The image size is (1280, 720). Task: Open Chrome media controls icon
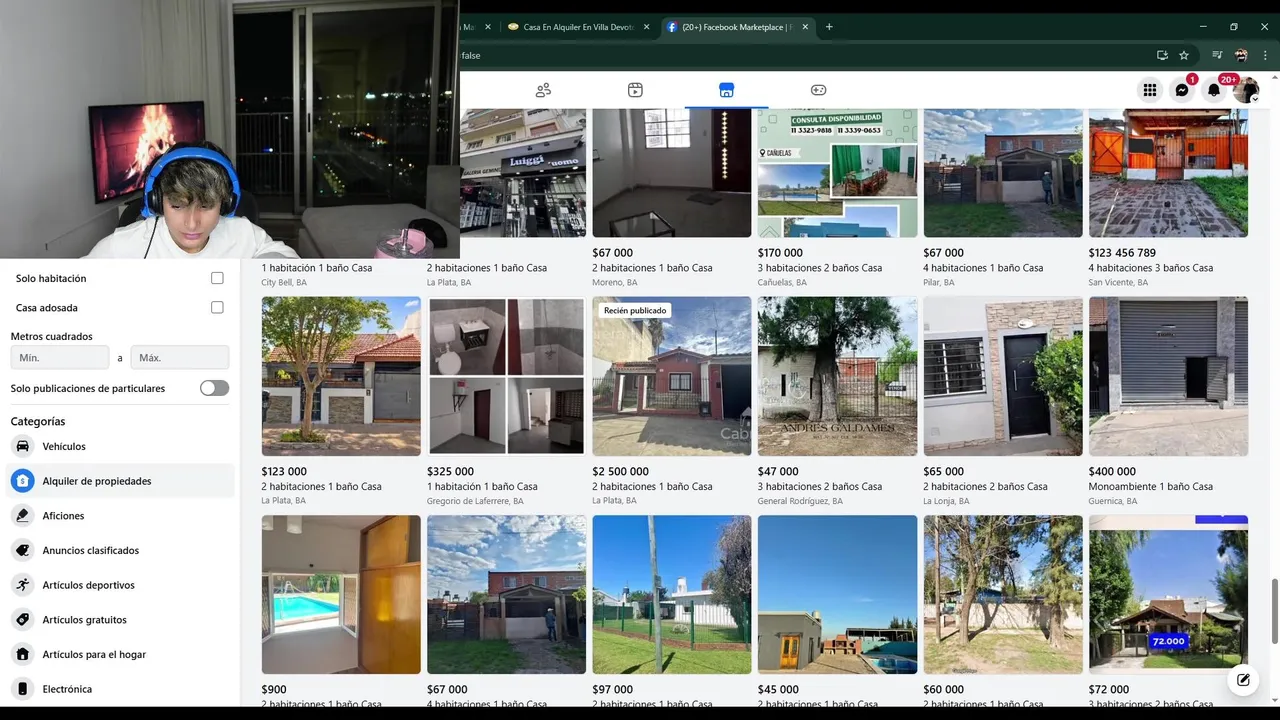pos(1217,55)
